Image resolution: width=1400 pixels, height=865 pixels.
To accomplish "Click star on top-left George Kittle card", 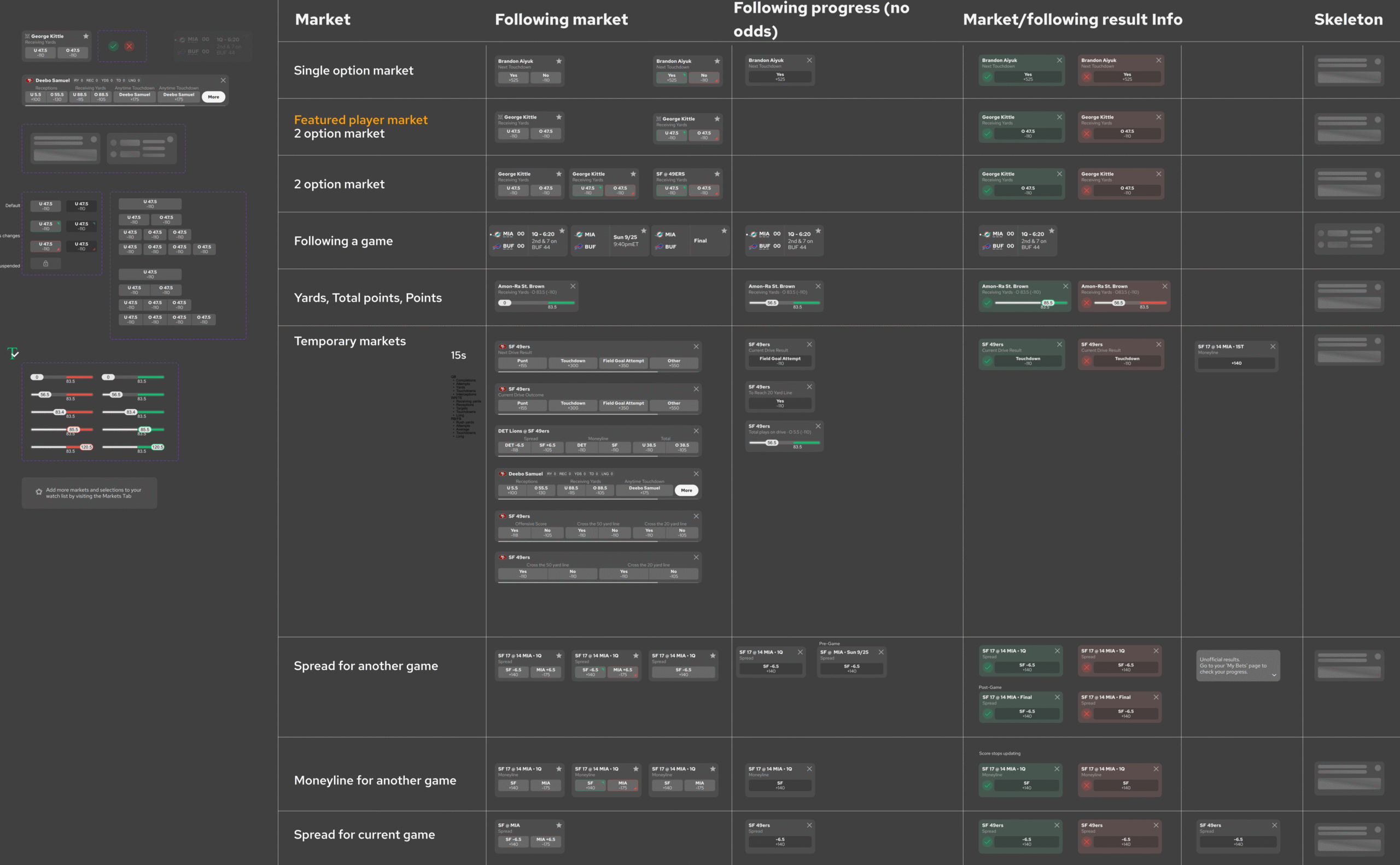I will click(86, 36).
